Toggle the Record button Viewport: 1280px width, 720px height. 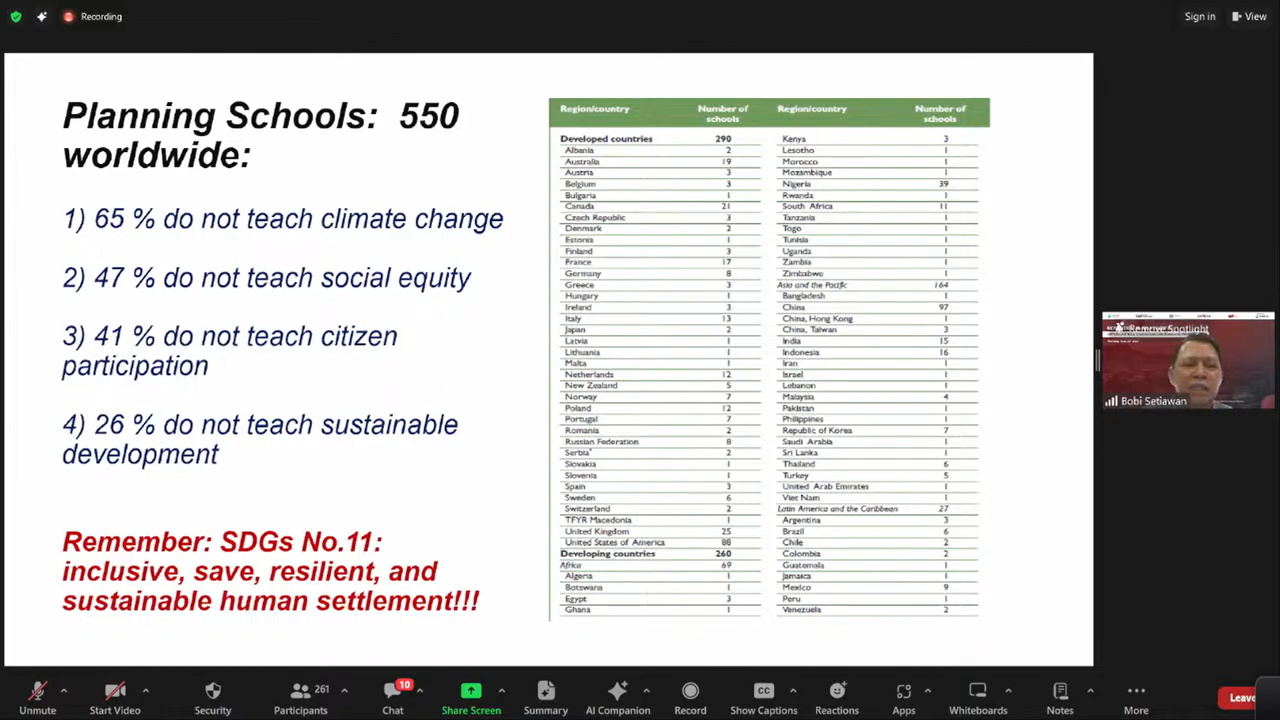690,698
